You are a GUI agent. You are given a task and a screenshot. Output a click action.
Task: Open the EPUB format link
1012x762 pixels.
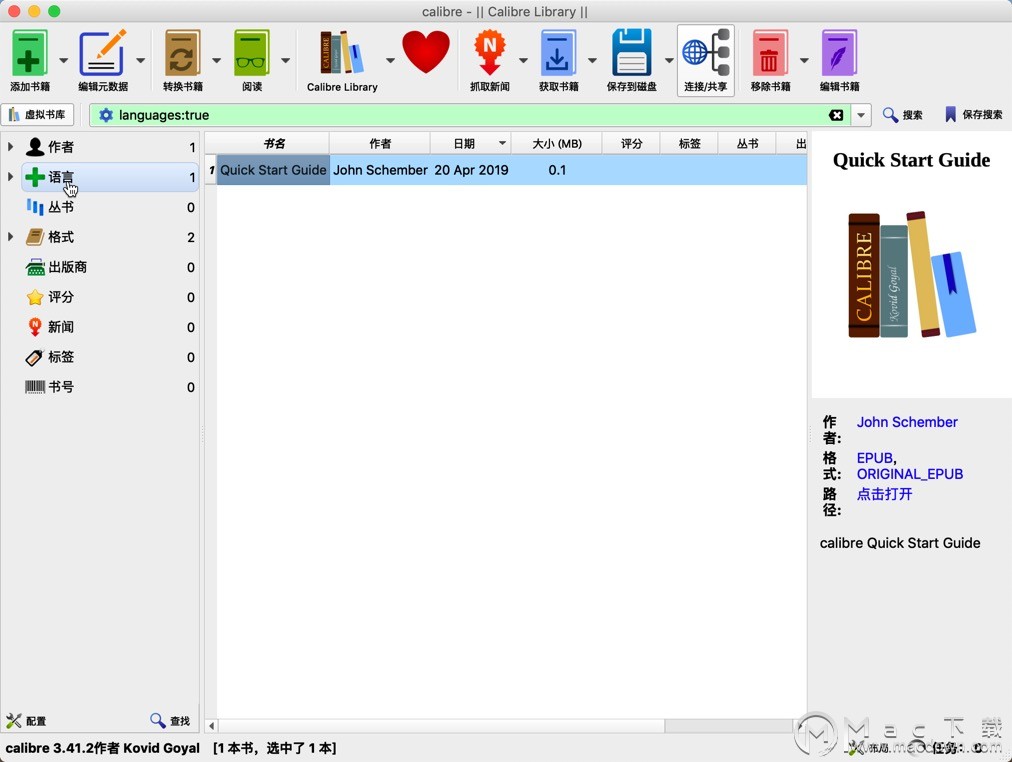[x=875, y=458]
